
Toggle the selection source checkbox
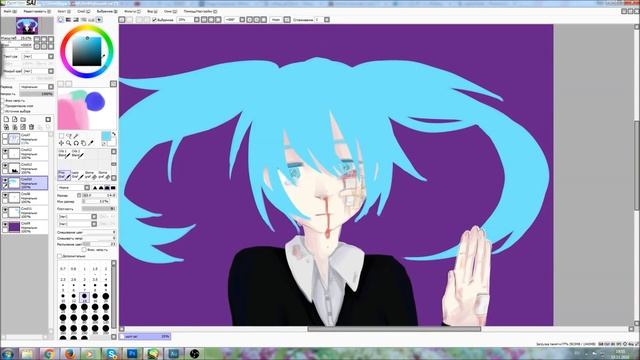3,111
